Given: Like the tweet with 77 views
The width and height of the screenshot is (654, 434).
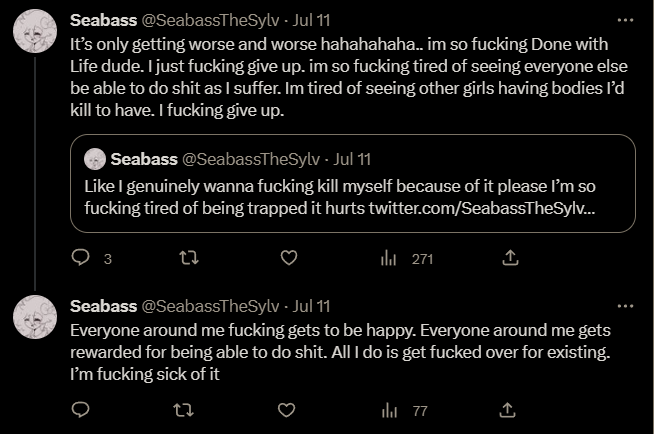Looking at the screenshot, I should click(289, 410).
